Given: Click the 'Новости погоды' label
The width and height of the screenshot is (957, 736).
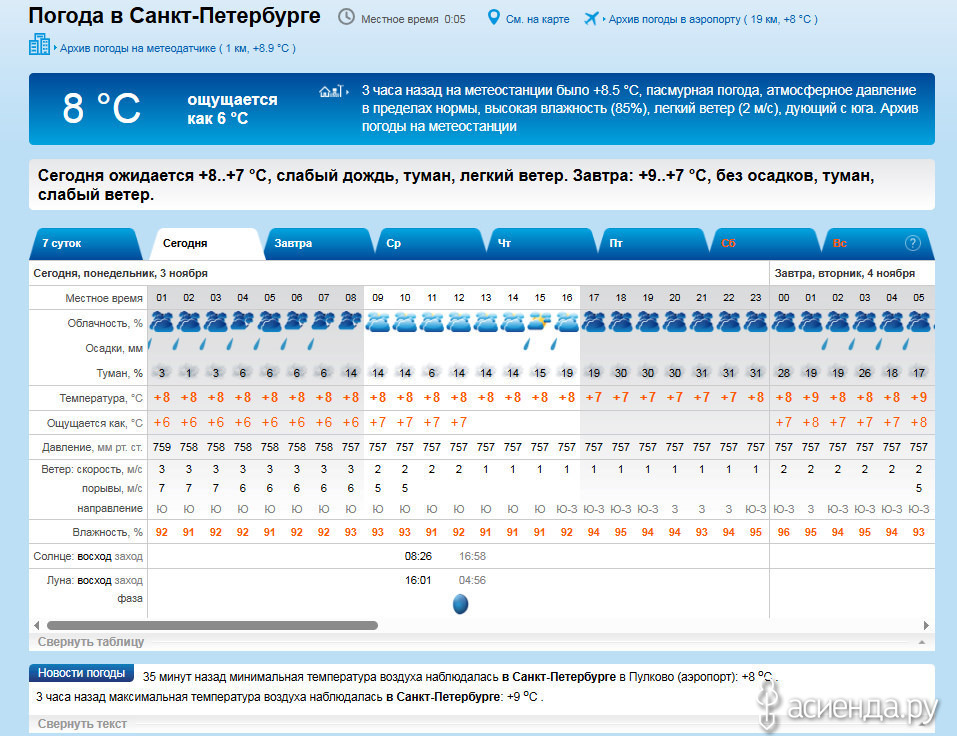Looking at the screenshot, I should (x=82, y=673).
